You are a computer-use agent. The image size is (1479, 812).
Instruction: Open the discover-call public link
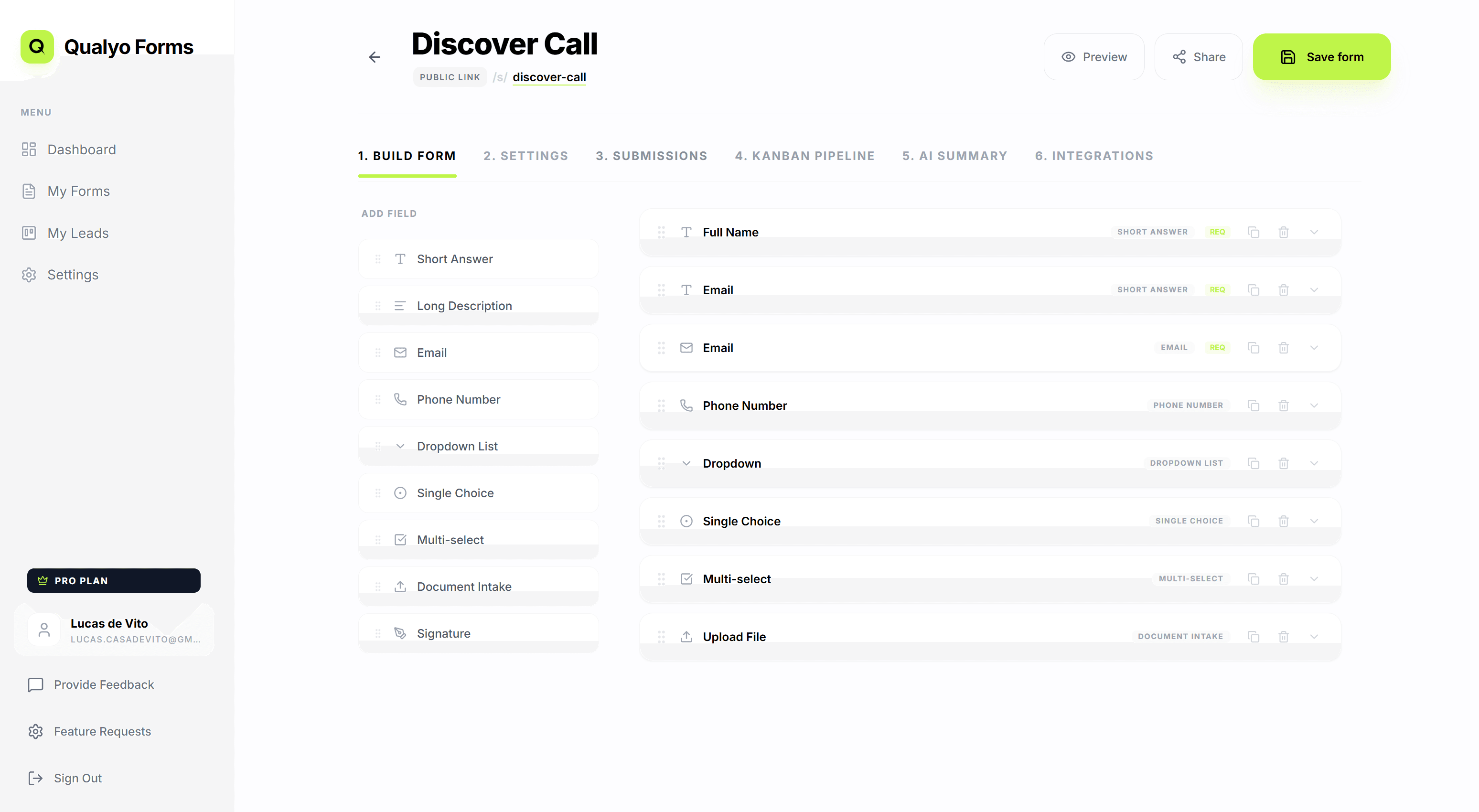tap(549, 77)
